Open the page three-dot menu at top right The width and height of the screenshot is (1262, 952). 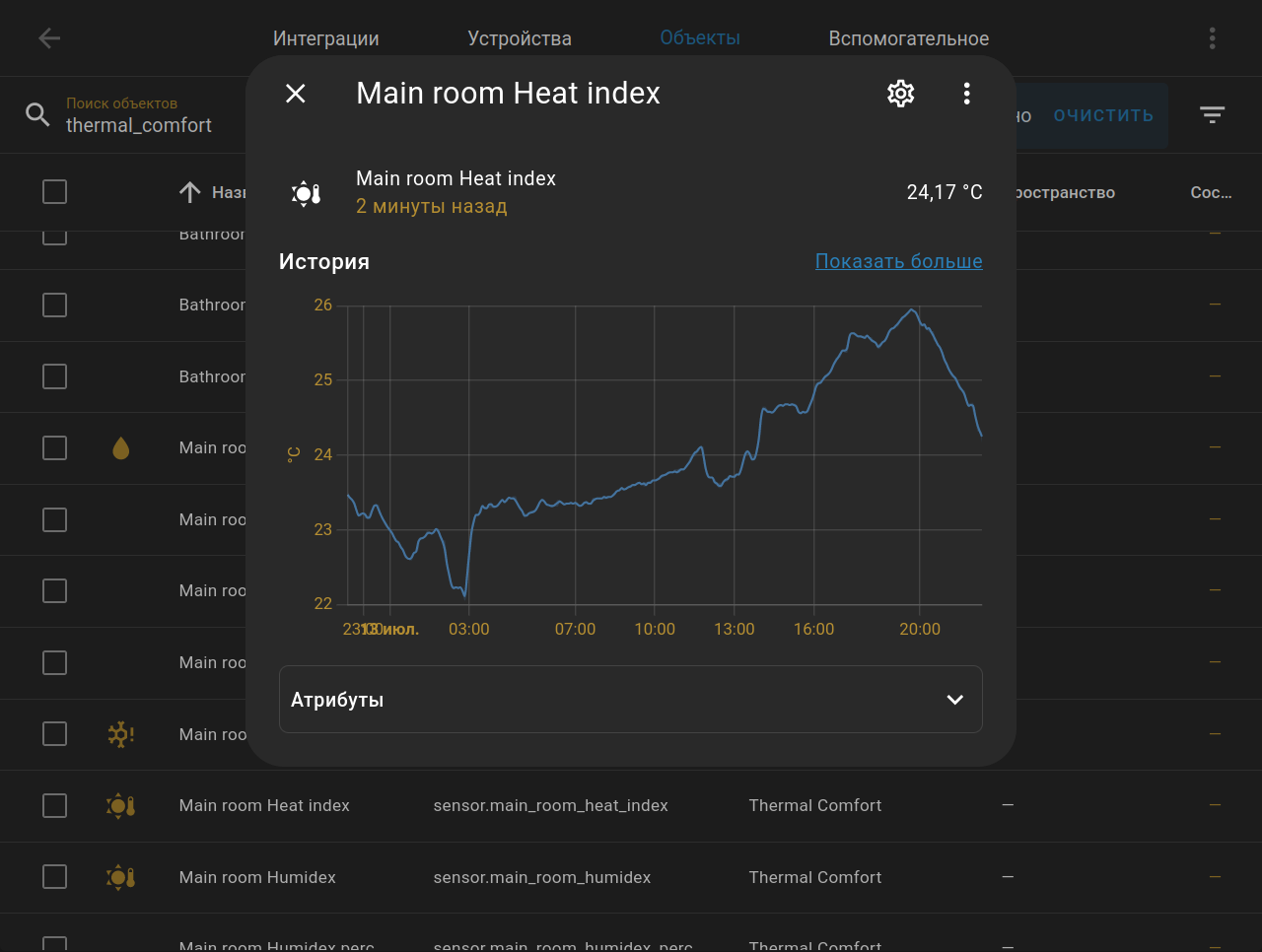pos(1212,38)
